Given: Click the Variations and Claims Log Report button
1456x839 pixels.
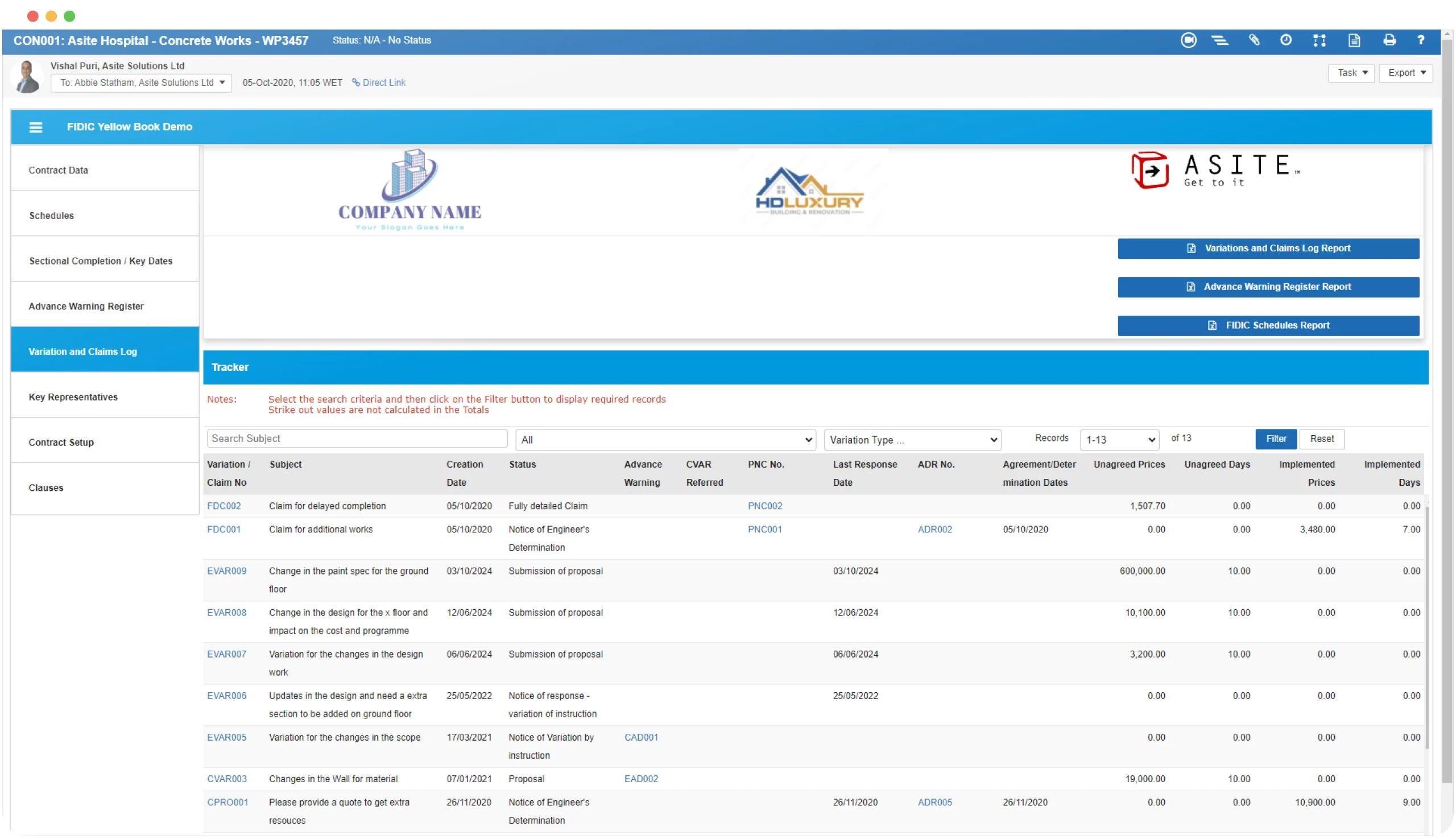Looking at the screenshot, I should (1268, 249).
